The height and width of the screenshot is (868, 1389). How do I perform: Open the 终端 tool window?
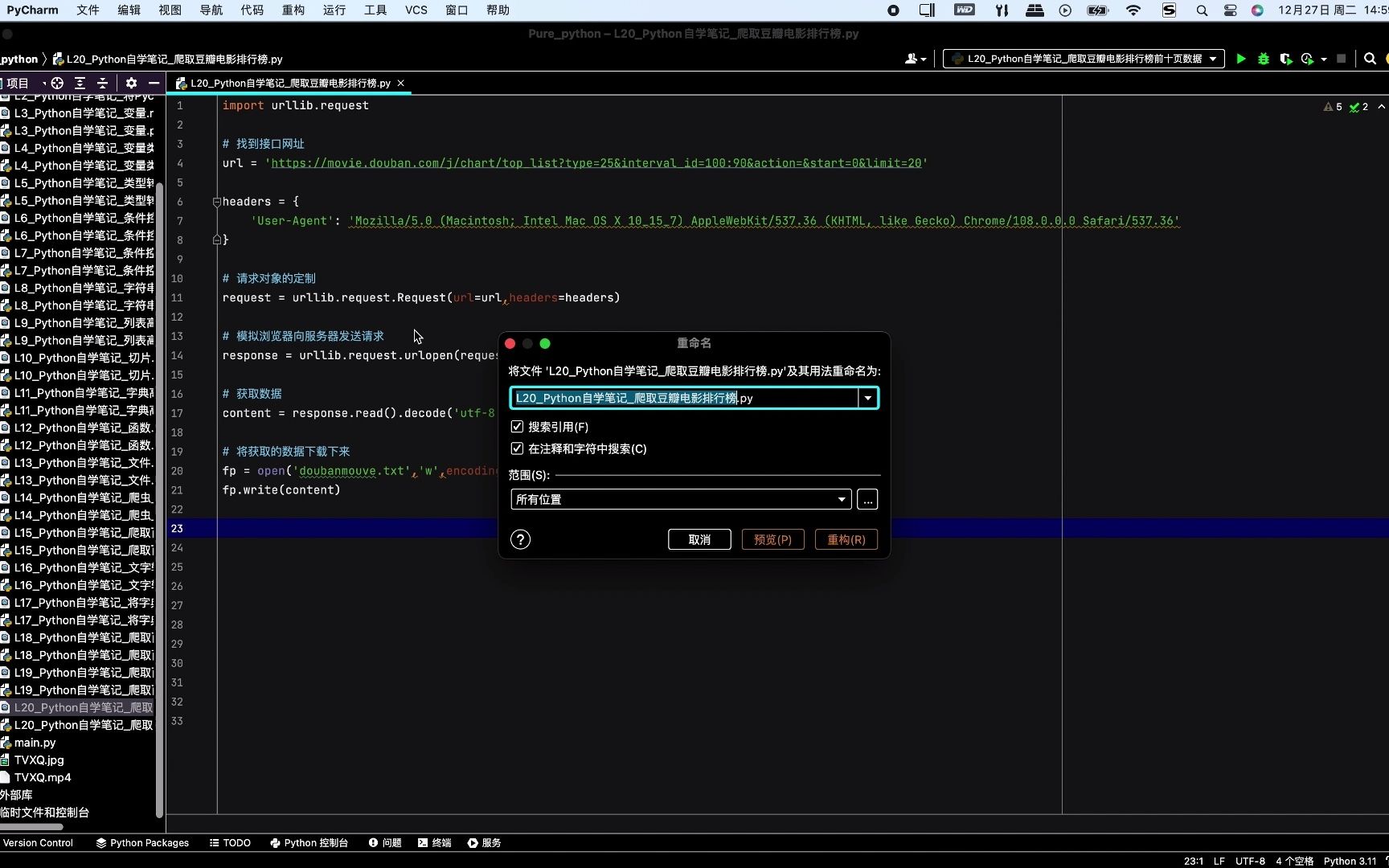tap(435, 843)
